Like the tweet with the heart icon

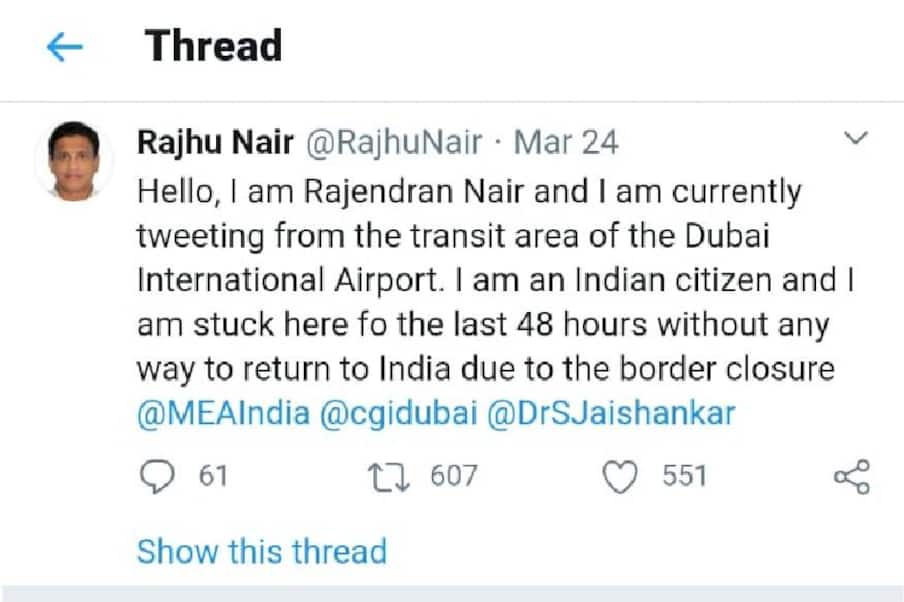623,476
